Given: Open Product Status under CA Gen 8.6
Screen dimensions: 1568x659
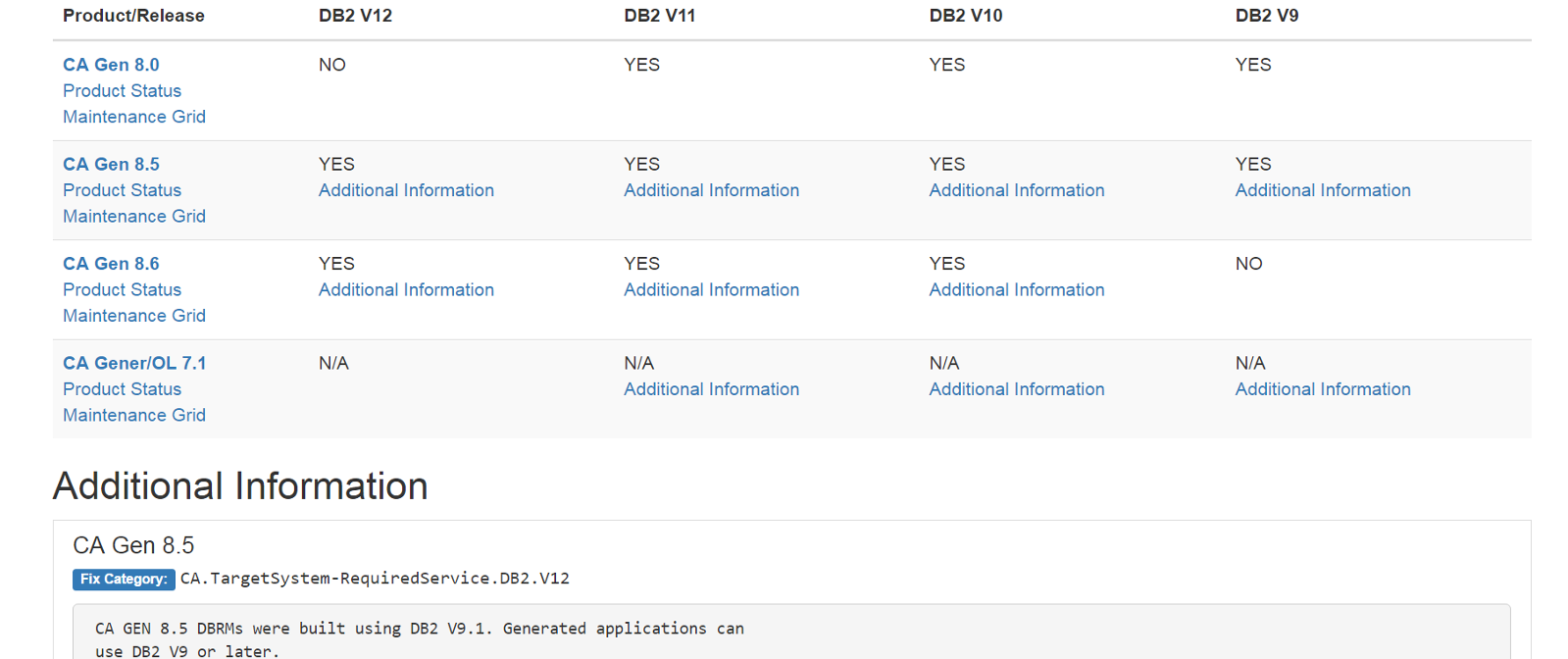Looking at the screenshot, I should tap(122, 289).
